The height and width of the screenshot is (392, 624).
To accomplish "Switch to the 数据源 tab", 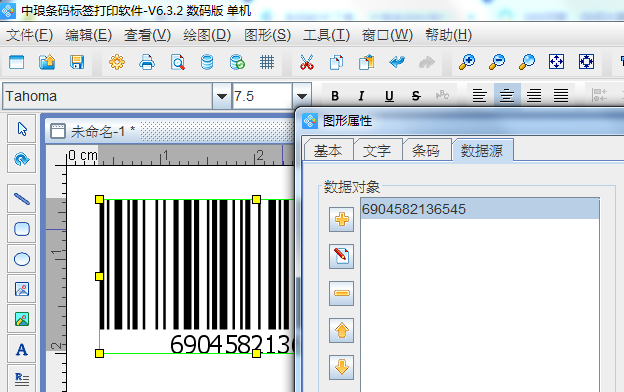I will pos(482,150).
